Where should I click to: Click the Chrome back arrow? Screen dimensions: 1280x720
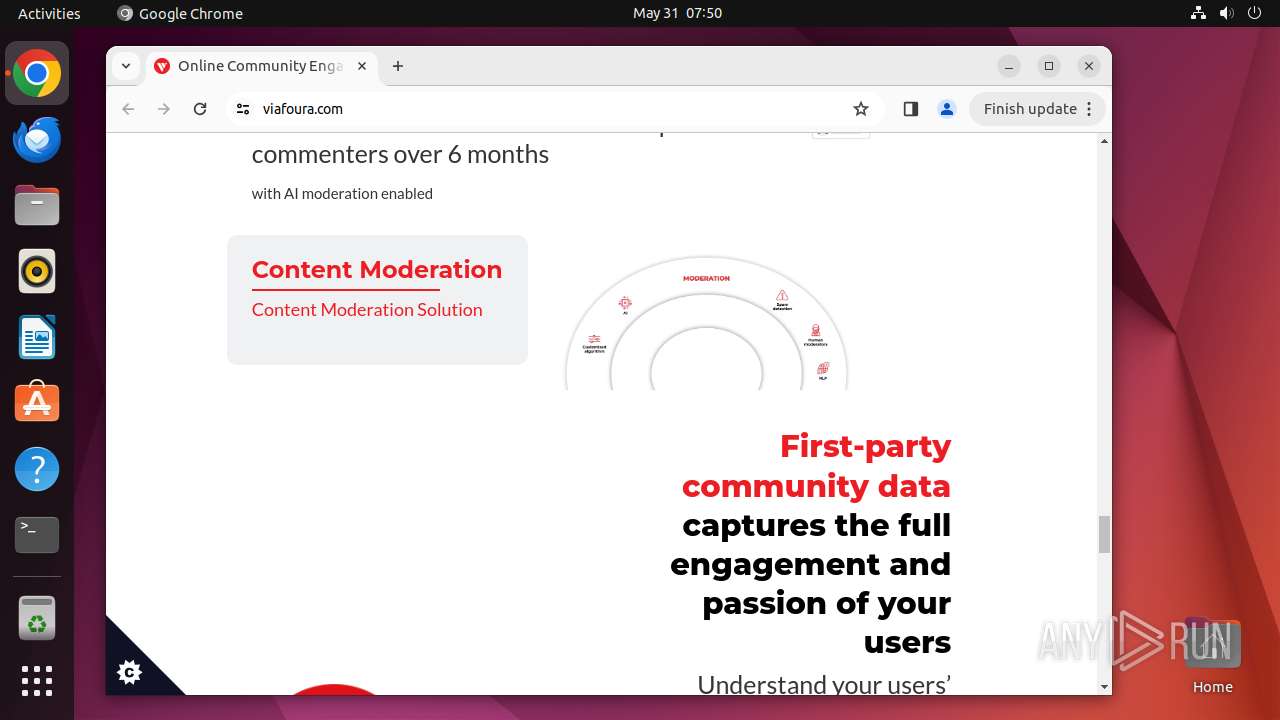(128, 109)
